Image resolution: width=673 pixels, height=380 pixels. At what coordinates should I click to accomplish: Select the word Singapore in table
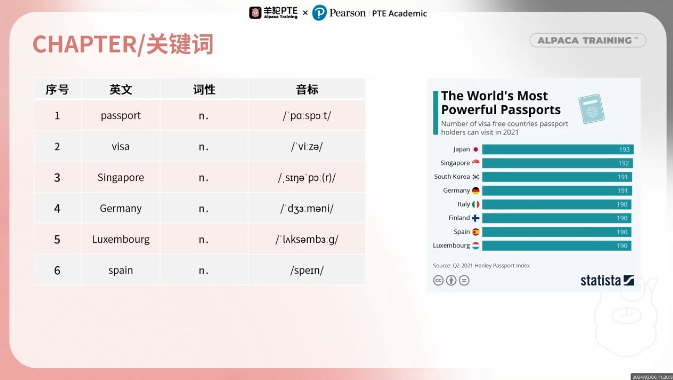pos(121,178)
